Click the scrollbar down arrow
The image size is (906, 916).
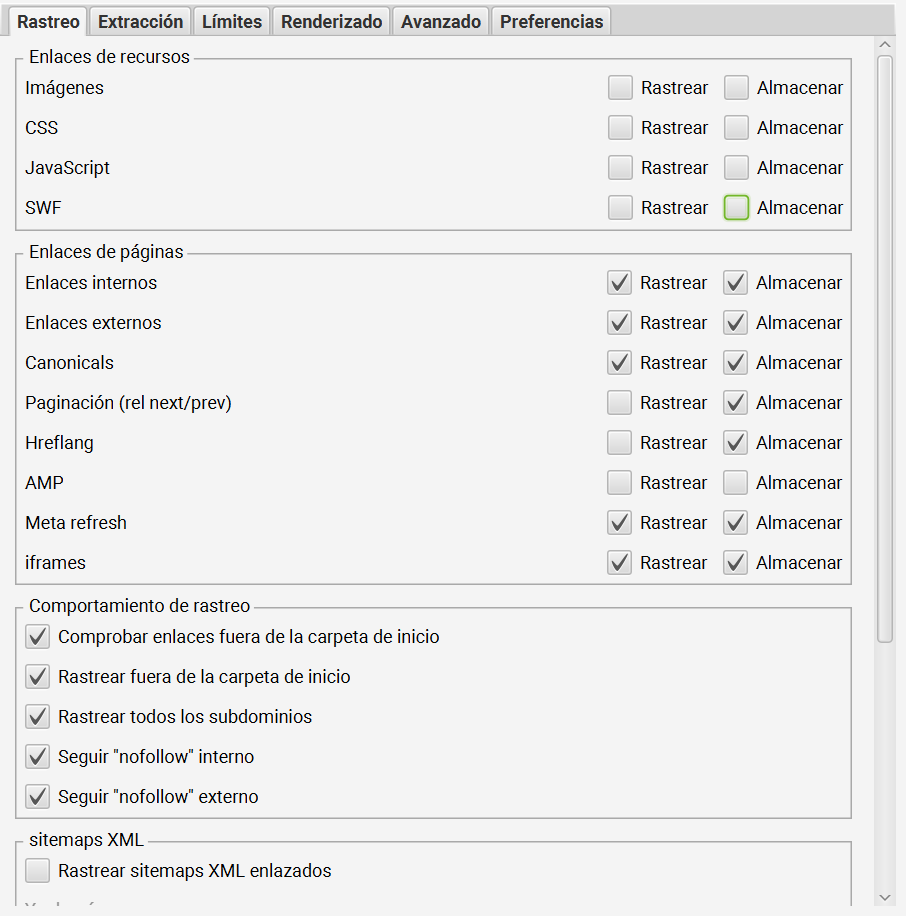[x=884, y=899]
